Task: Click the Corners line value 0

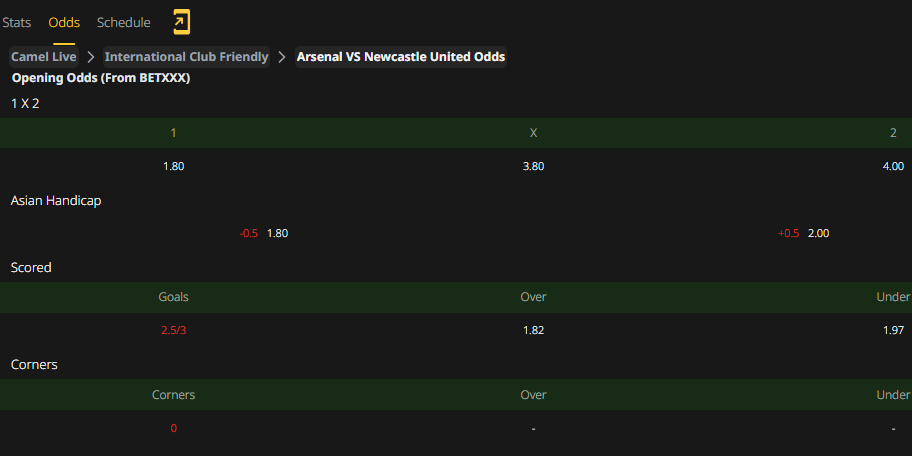Action: [173, 429]
